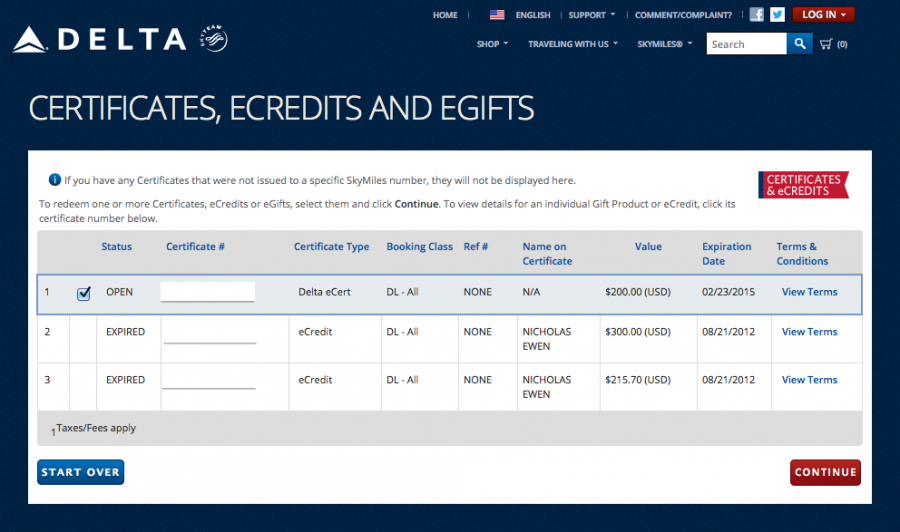Click the Certificate Type column header
This screenshot has width=900, height=532.
(331, 246)
